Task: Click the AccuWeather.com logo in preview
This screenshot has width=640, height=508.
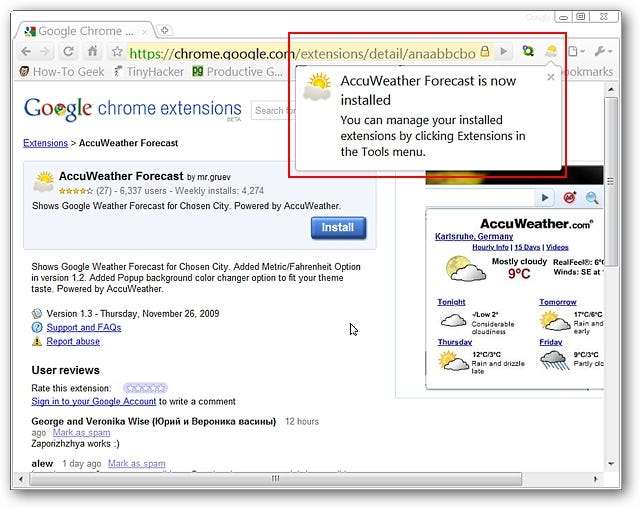Action: point(536,224)
